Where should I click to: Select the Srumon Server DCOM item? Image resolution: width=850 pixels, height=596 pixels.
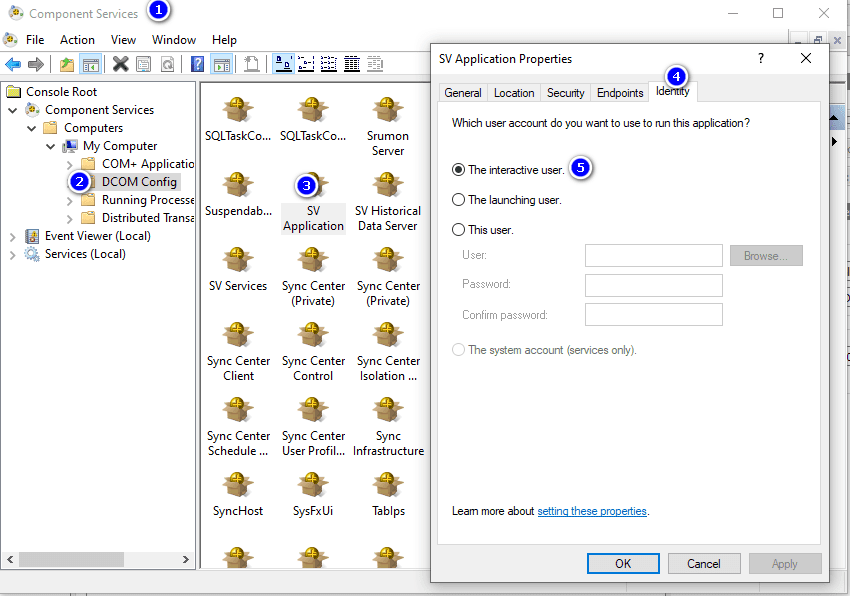[388, 127]
